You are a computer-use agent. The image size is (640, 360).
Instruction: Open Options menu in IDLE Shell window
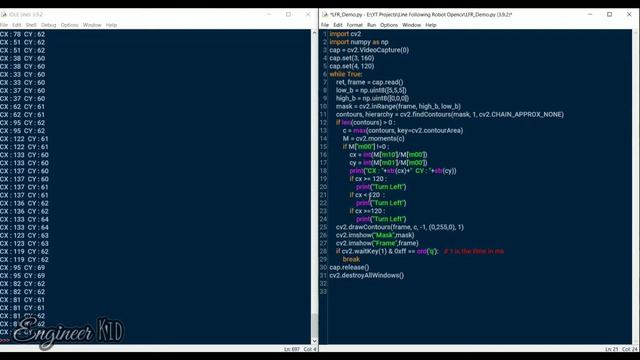(69, 25)
